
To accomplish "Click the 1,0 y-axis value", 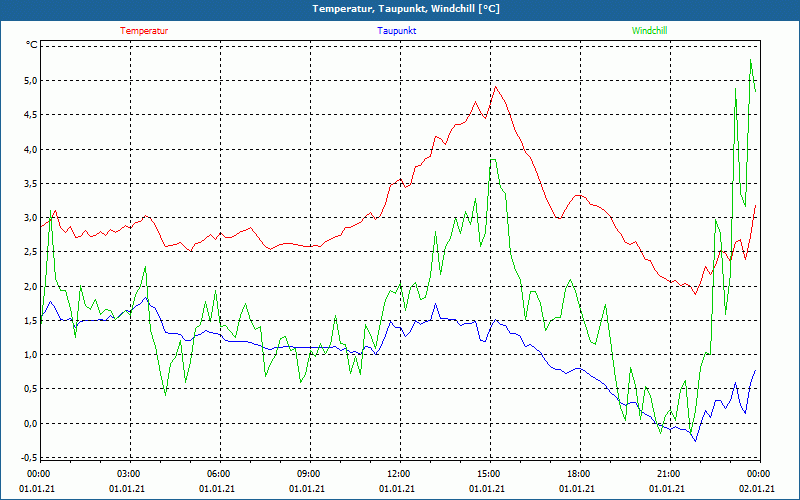I will click(31, 355).
